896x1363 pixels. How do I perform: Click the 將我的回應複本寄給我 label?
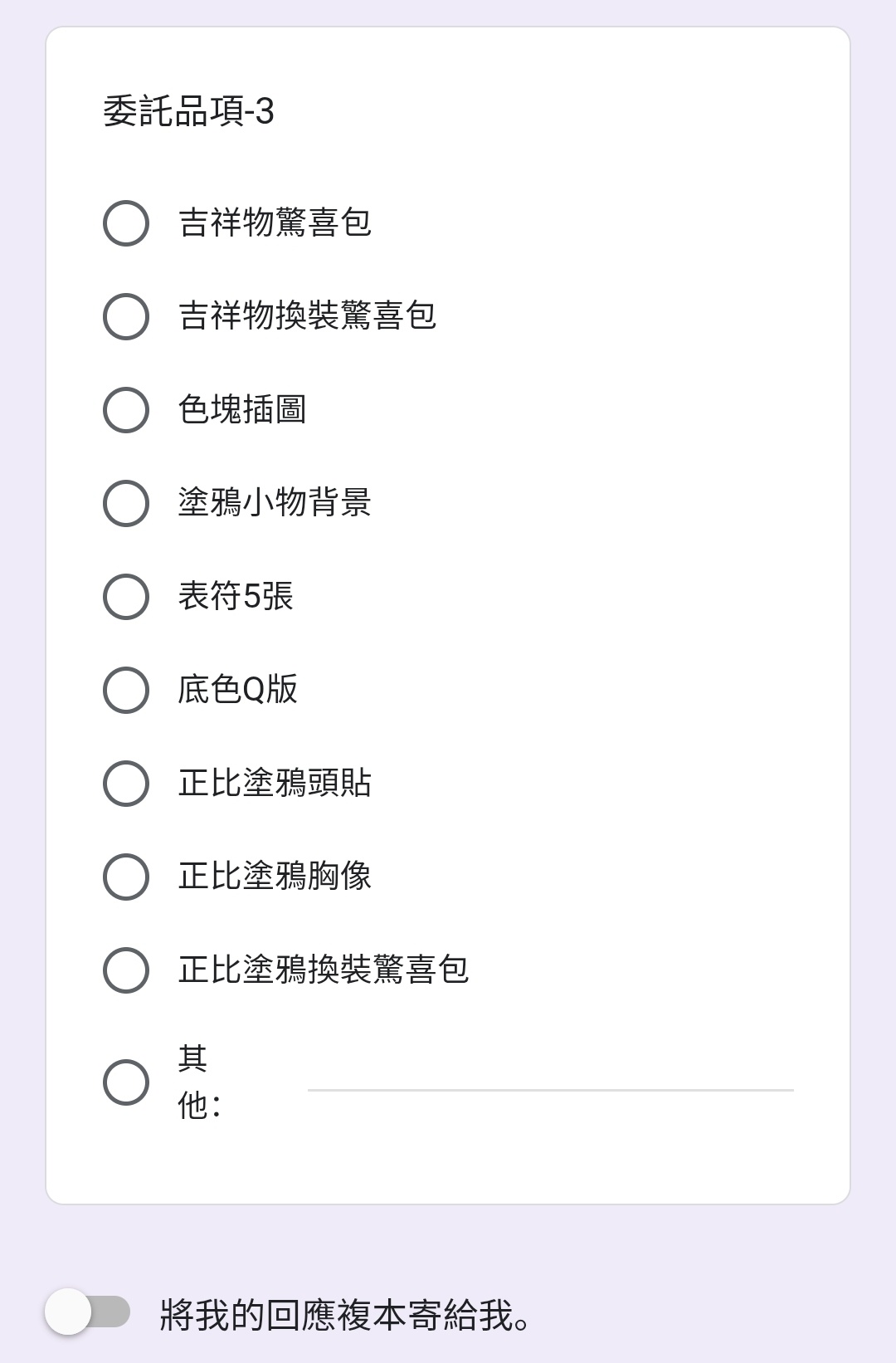pyautogui.click(x=345, y=1316)
